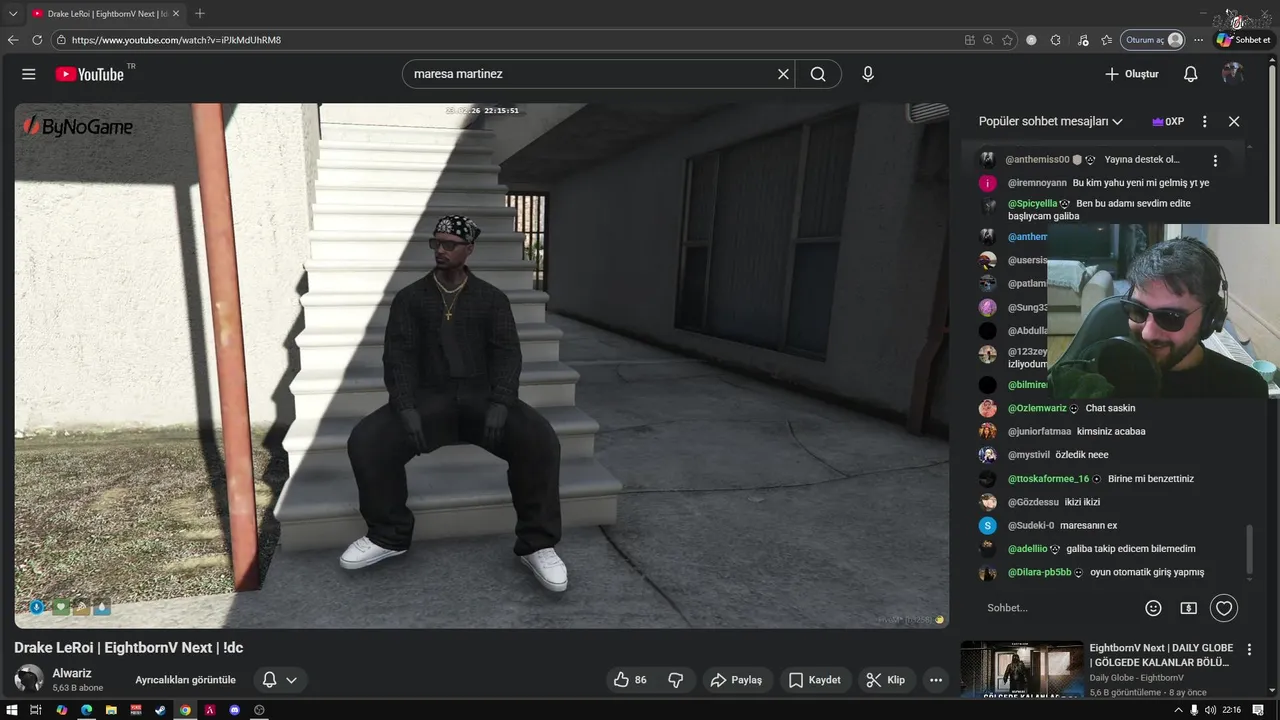Open options for EightbornV Next recommended video
Screen dimensions: 1280x720
[1250, 649]
